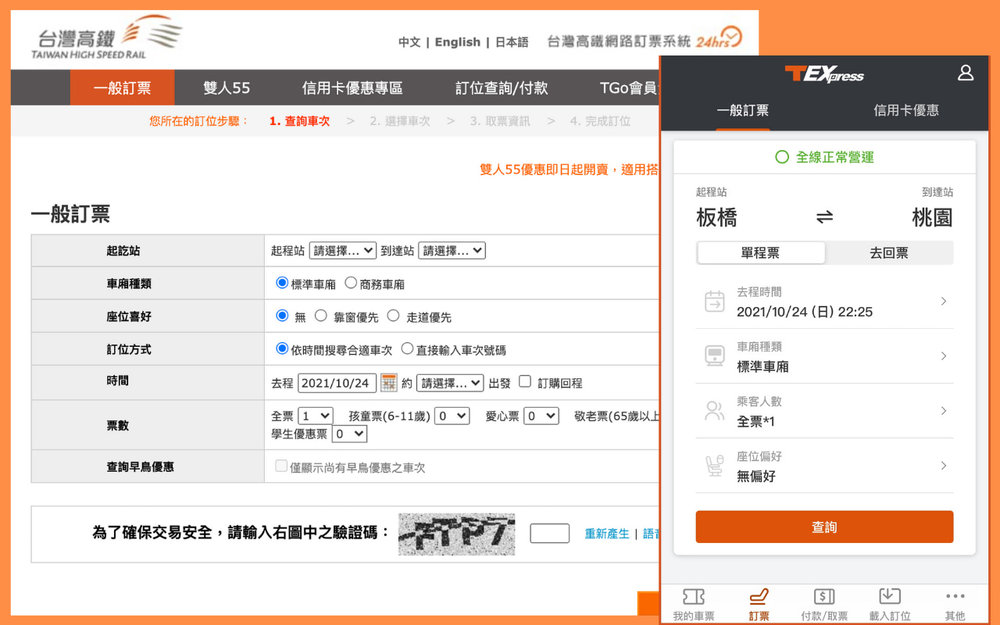Tap the 訂票 seat icon in bottom bar
The height and width of the screenshot is (625, 1000).
[x=759, y=597]
